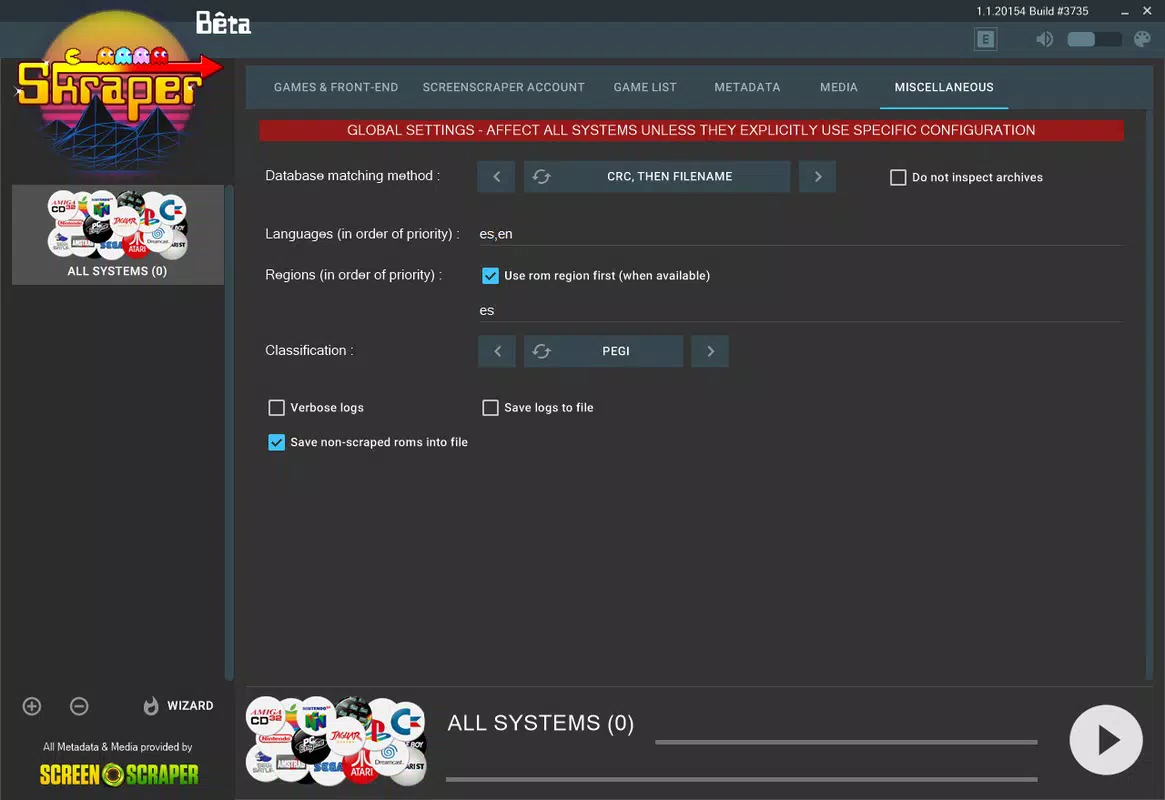Click the Regions input field
Image resolution: width=1165 pixels, height=800 pixels.
pos(800,310)
